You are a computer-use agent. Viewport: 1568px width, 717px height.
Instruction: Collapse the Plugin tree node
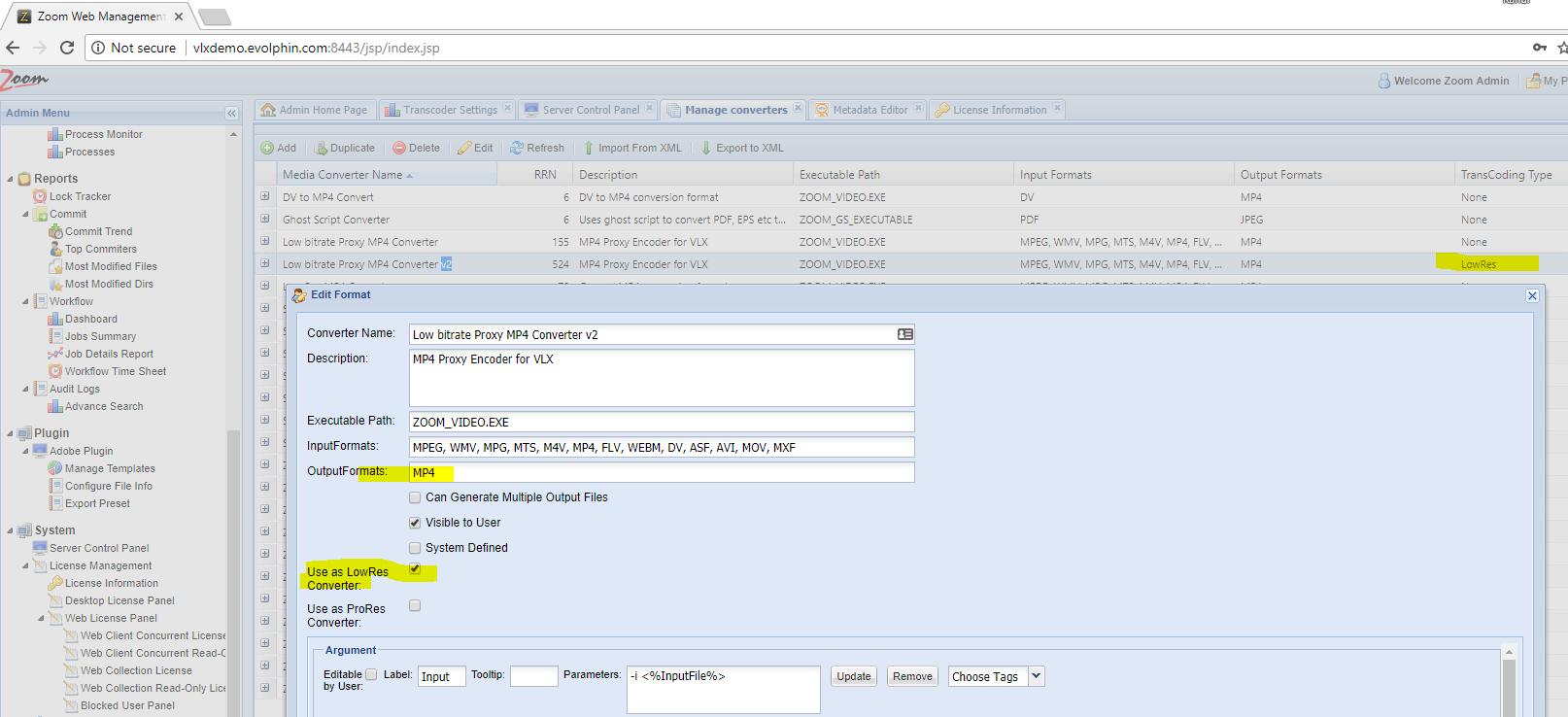pos(10,433)
